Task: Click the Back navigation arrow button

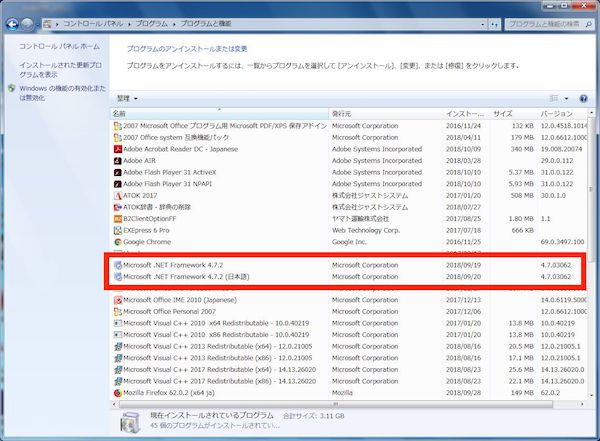Action: pyautogui.click(x=12, y=24)
